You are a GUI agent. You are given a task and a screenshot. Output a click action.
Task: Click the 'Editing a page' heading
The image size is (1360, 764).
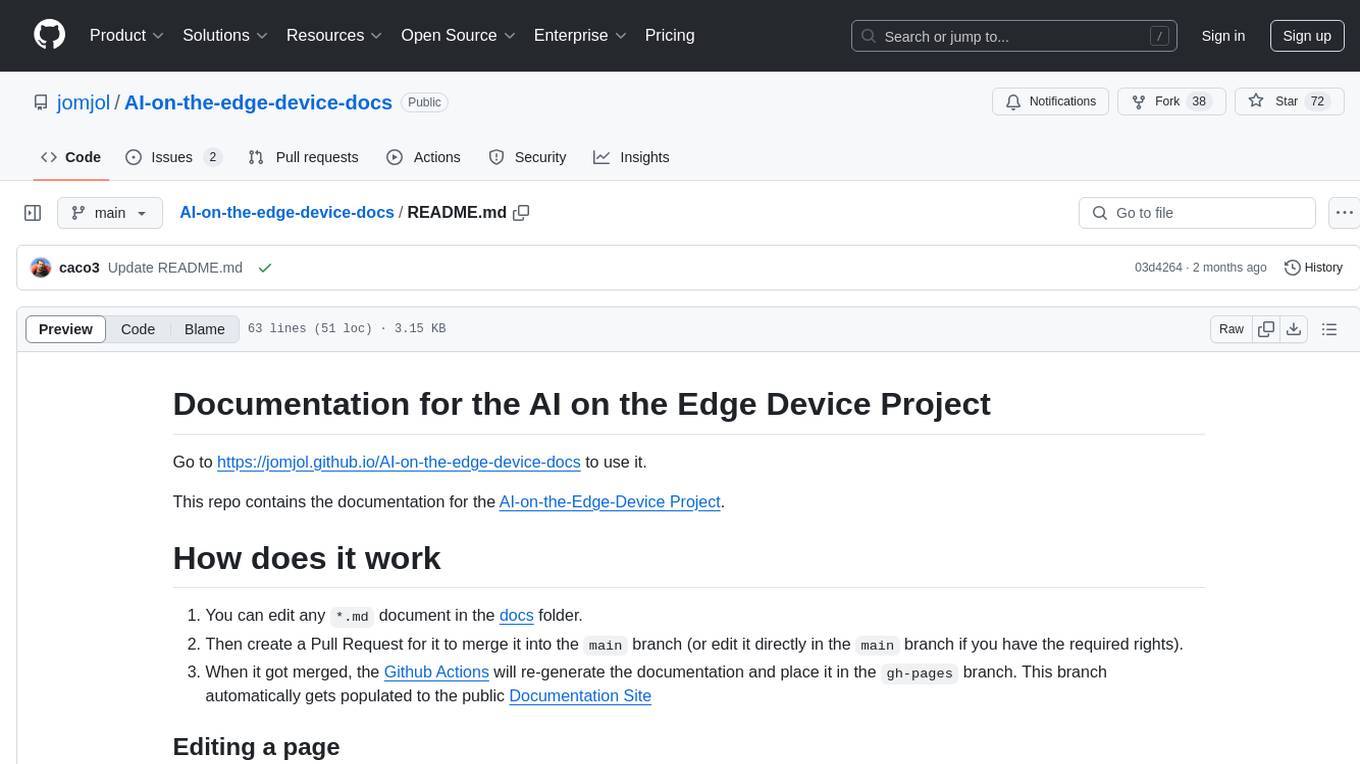[256, 747]
